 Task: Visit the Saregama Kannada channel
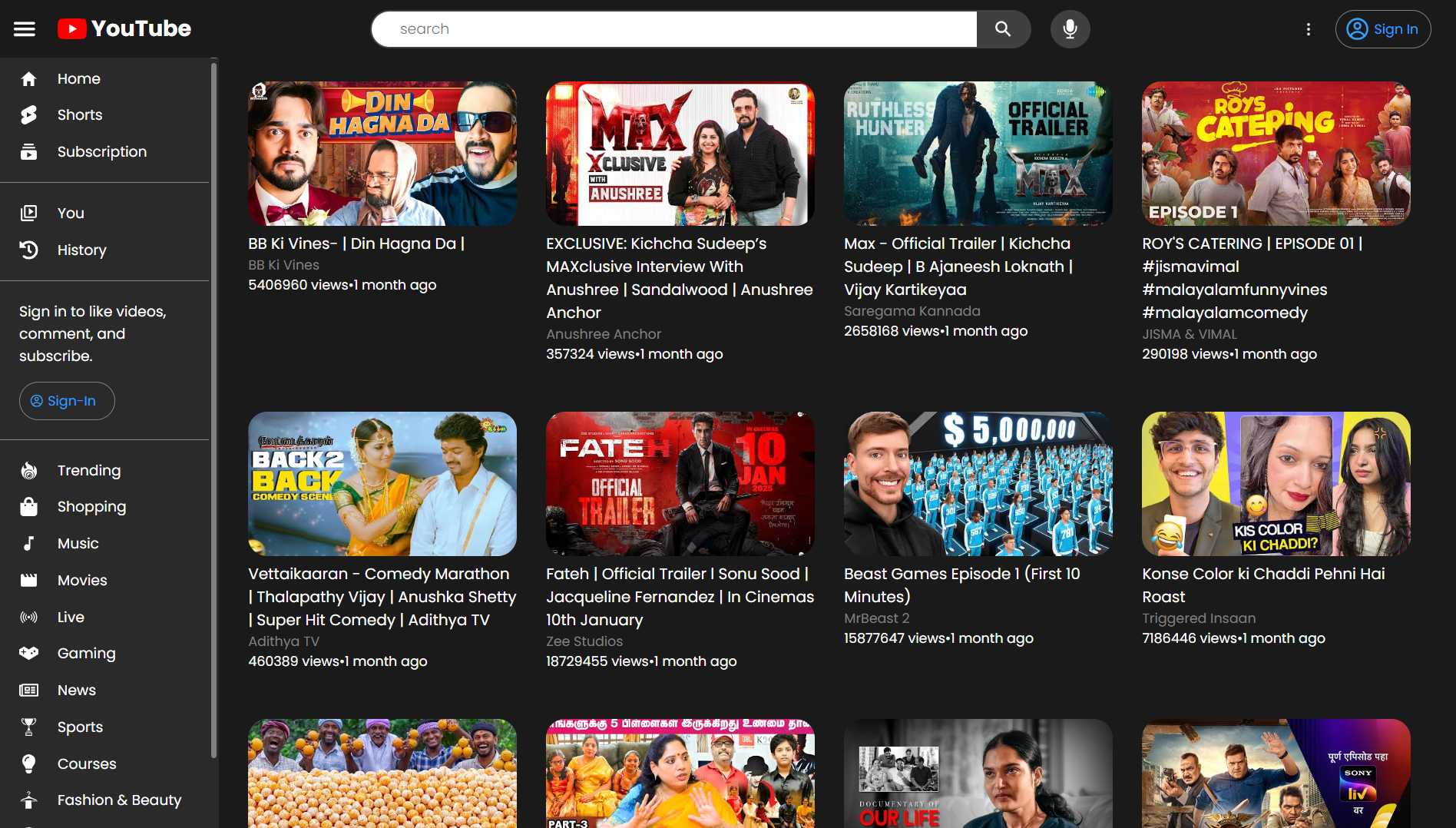(x=912, y=311)
